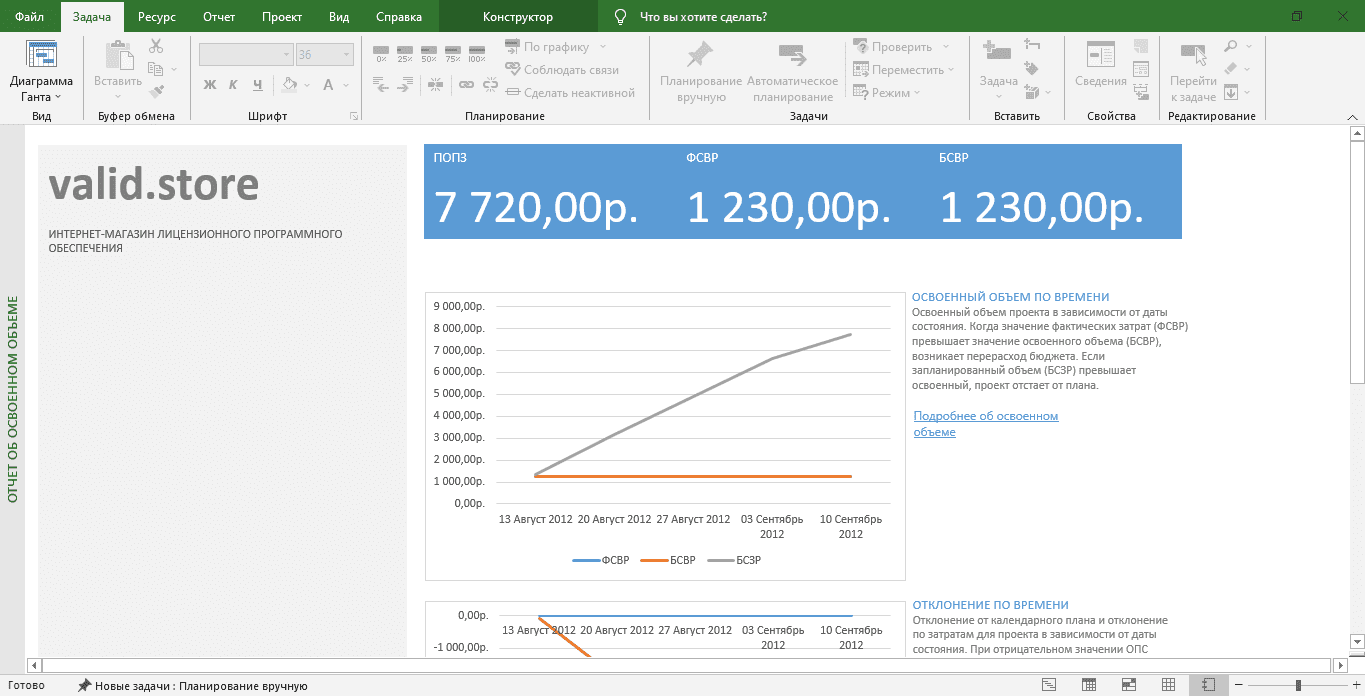This screenshot has height=696, width=1365.
Task: Open the Файл menu
Action: coord(29,17)
